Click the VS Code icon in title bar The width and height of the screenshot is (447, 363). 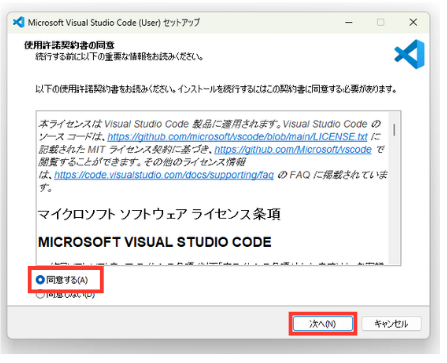pyautogui.click(x=19, y=22)
